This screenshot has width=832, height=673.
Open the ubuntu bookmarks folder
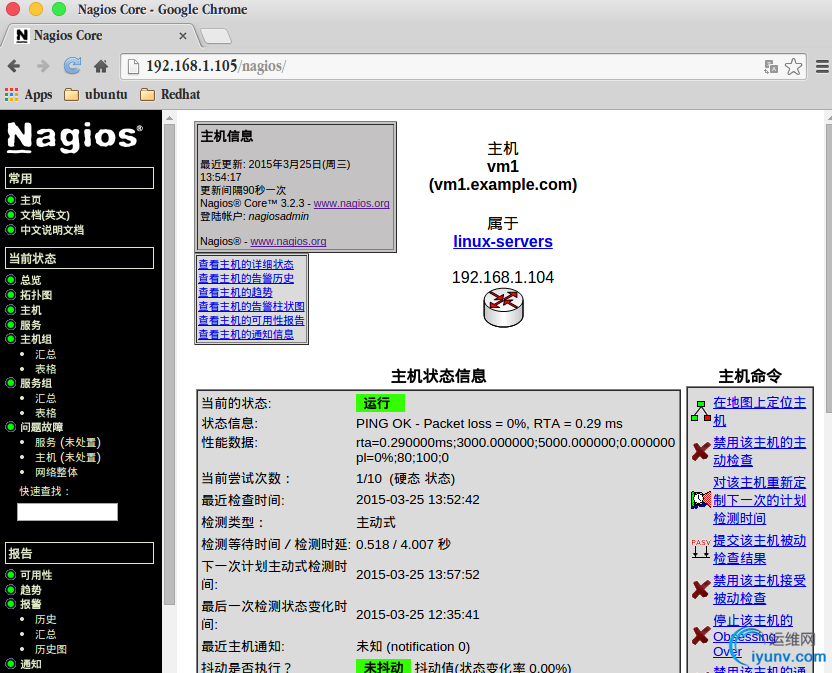[x=96, y=94]
